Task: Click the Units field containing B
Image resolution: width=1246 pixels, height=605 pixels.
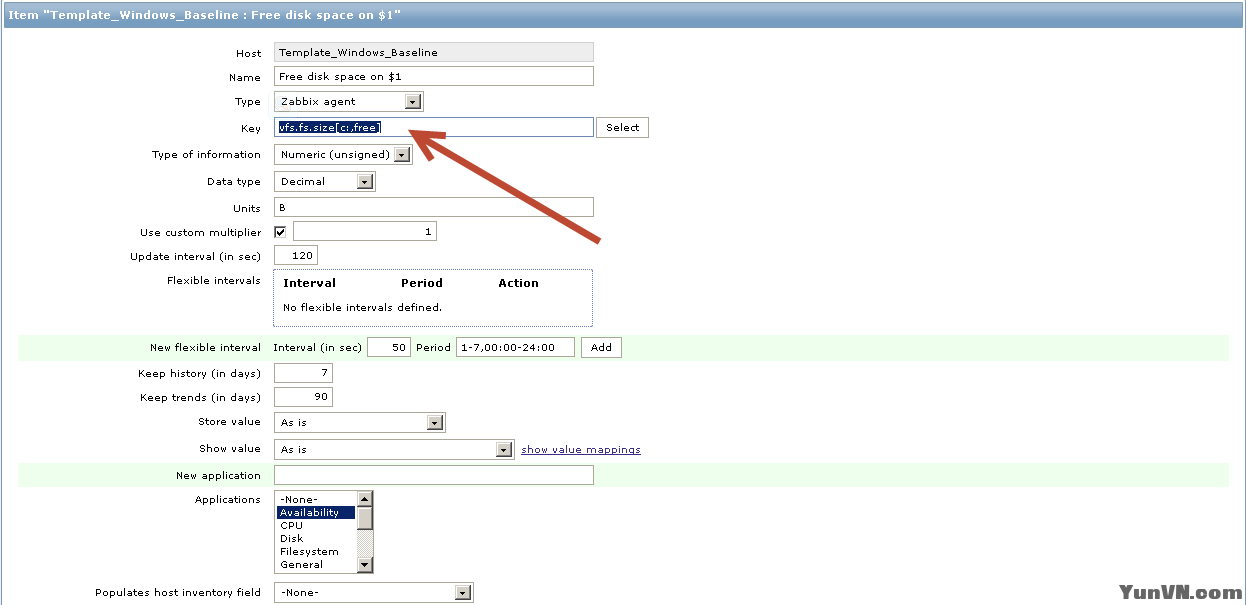Action: pyautogui.click(x=433, y=207)
